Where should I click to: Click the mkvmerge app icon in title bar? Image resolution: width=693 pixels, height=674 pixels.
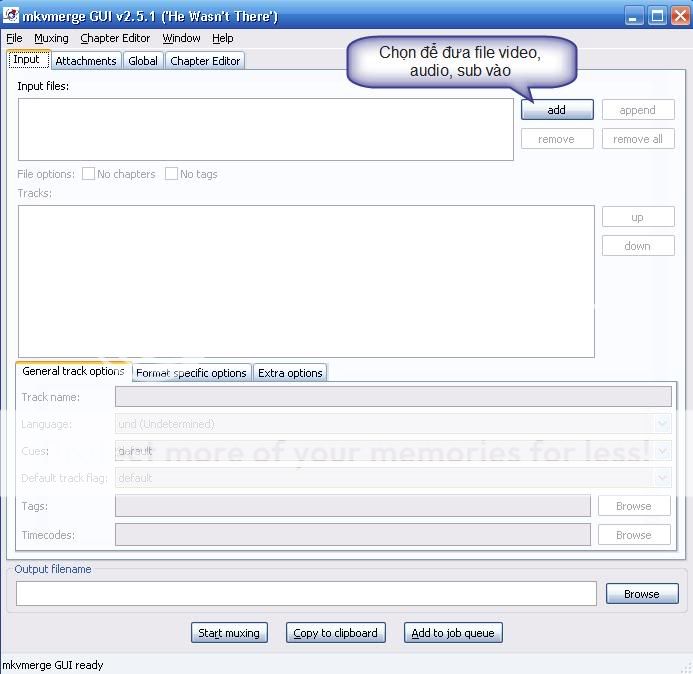pyautogui.click(x=11, y=15)
